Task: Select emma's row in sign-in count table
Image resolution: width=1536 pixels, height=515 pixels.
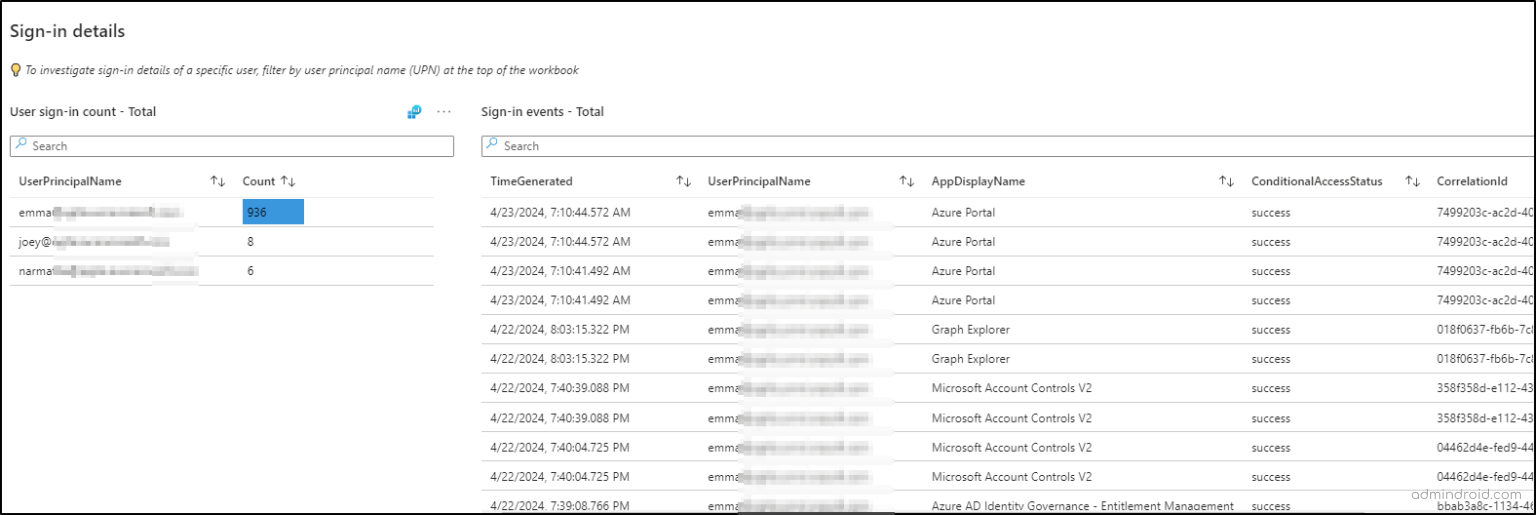Action: pyautogui.click(x=222, y=212)
